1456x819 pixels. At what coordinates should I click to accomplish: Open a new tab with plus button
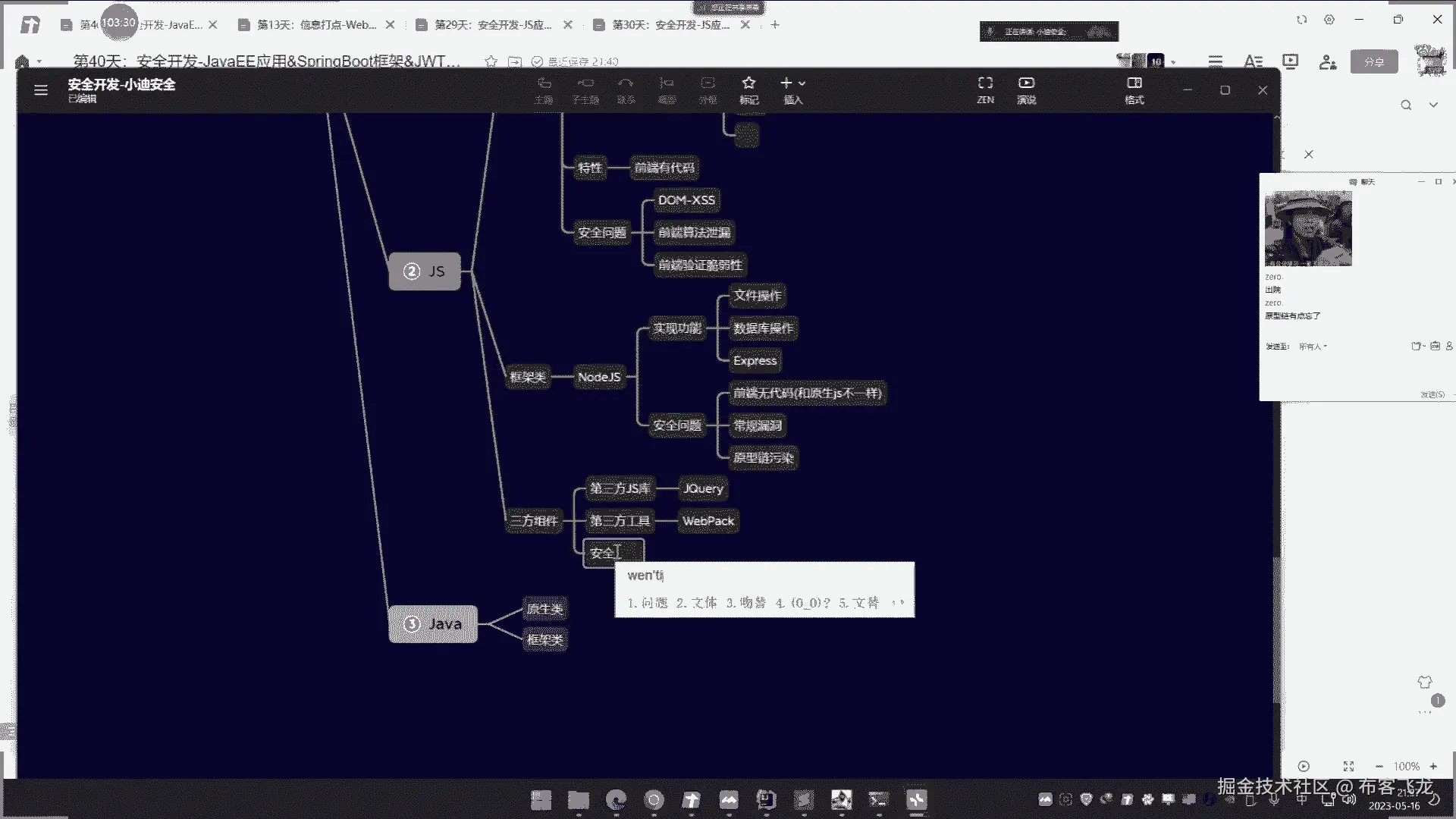coord(774,25)
